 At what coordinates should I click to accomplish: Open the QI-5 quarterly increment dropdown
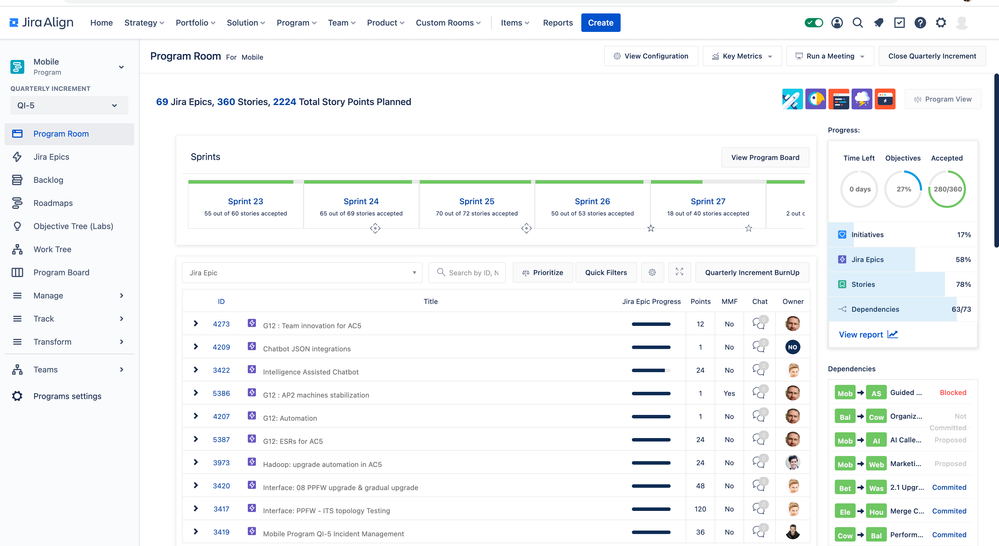point(69,105)
